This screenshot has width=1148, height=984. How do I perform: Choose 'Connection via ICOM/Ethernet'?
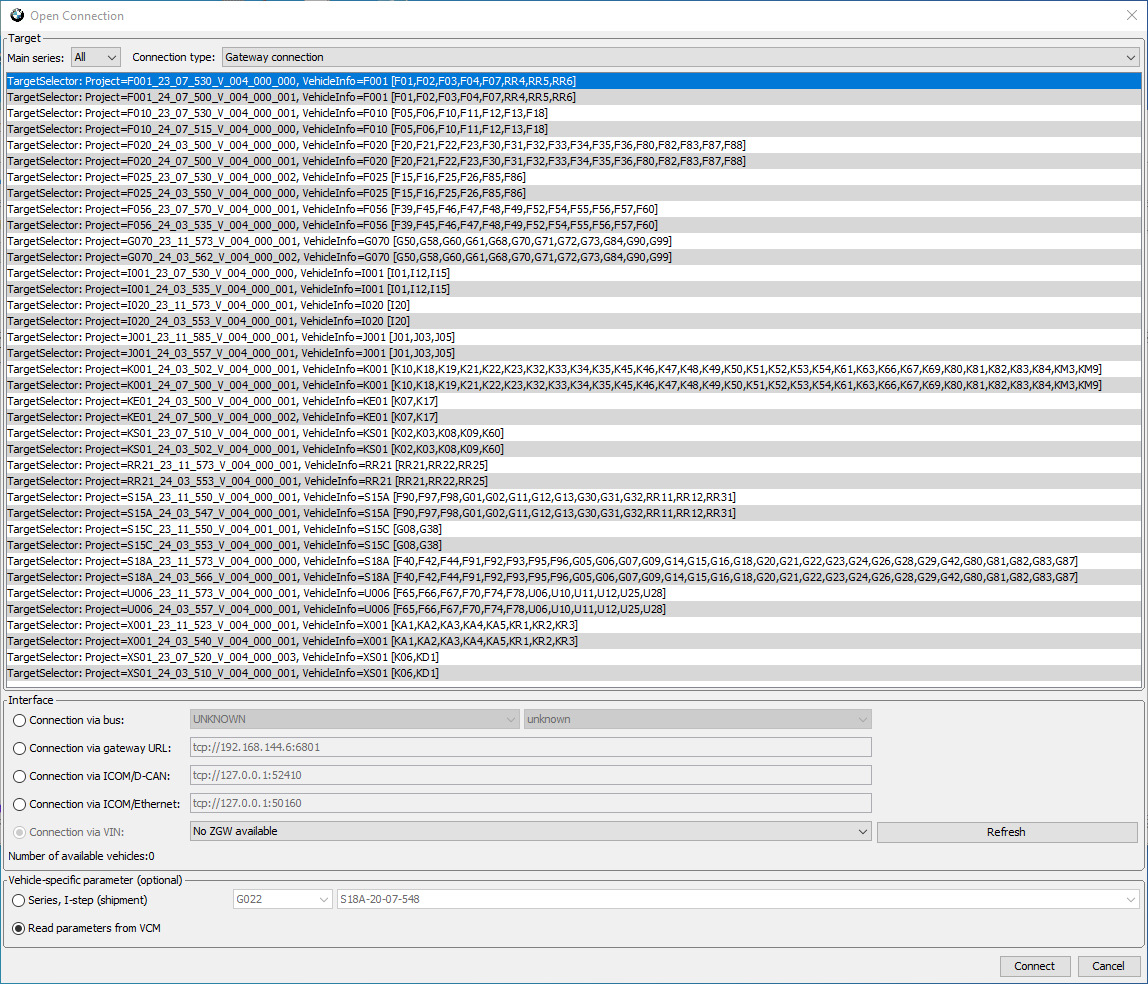(x=18, y=802)
